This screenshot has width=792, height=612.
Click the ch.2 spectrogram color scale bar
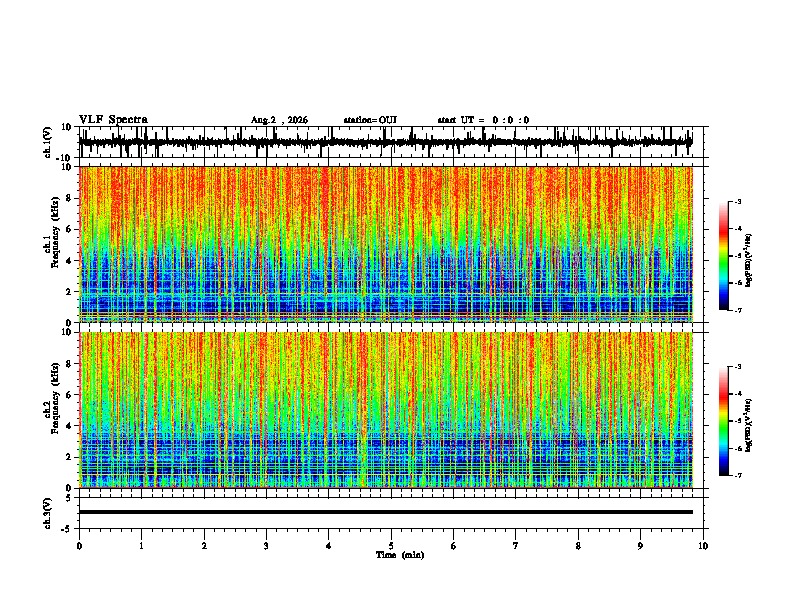click(x=724, y=421)
